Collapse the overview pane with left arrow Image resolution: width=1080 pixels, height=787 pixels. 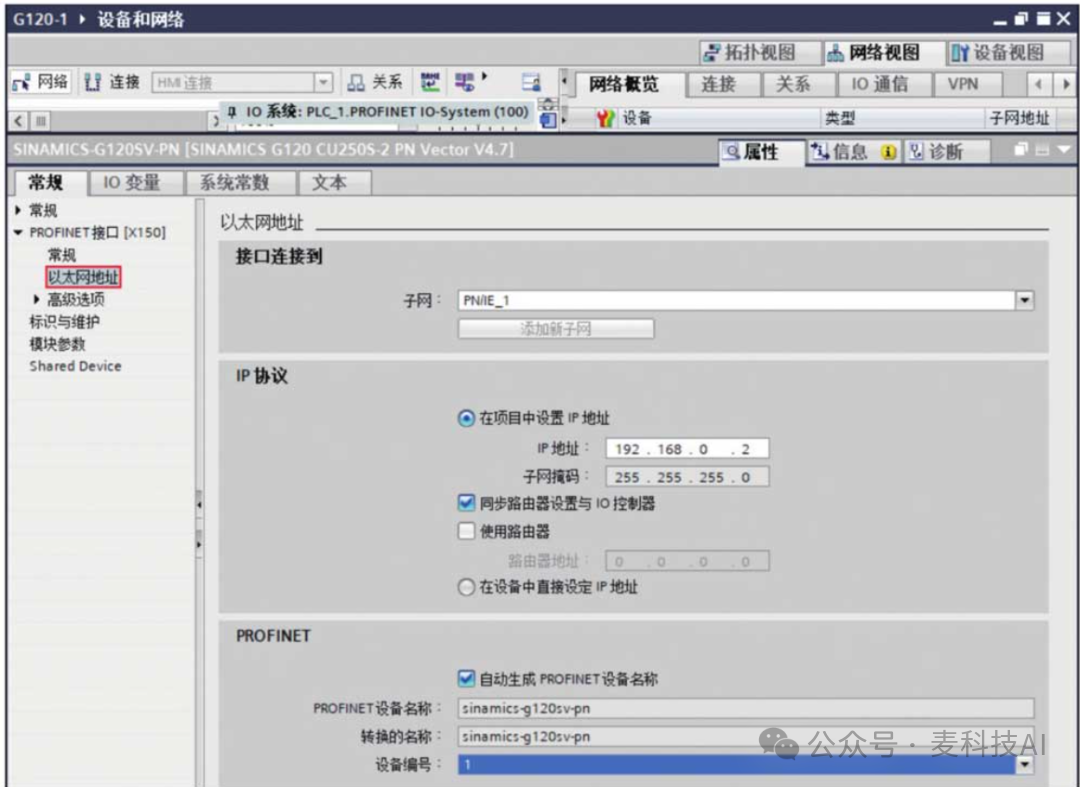[x=564, y=82]
